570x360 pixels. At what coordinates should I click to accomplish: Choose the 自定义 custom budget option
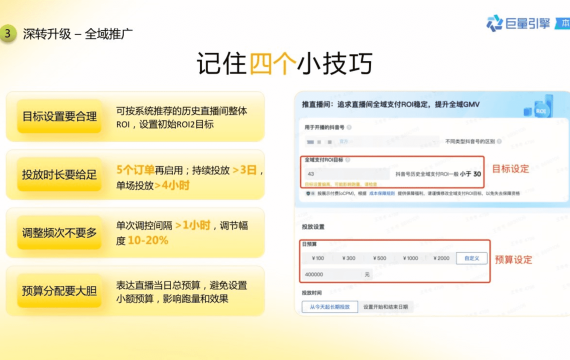tap(471, 259)
